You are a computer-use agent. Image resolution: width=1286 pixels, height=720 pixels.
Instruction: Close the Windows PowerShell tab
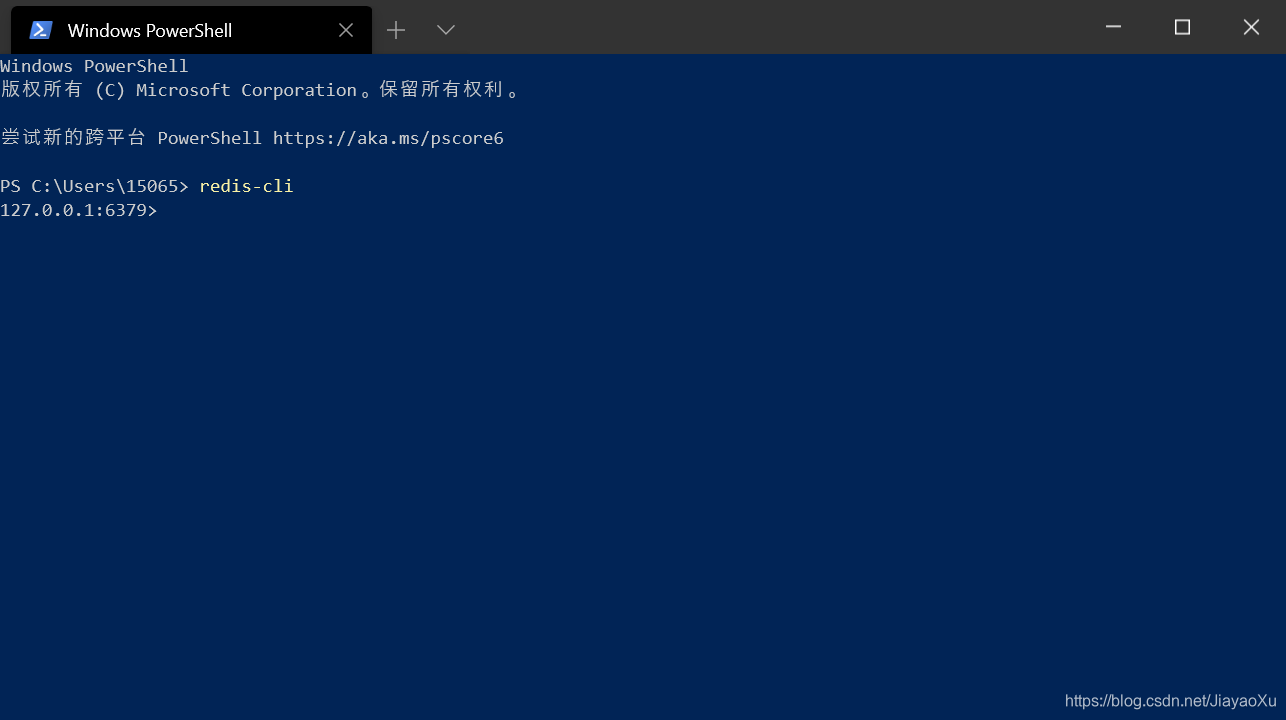click(346, 30)
